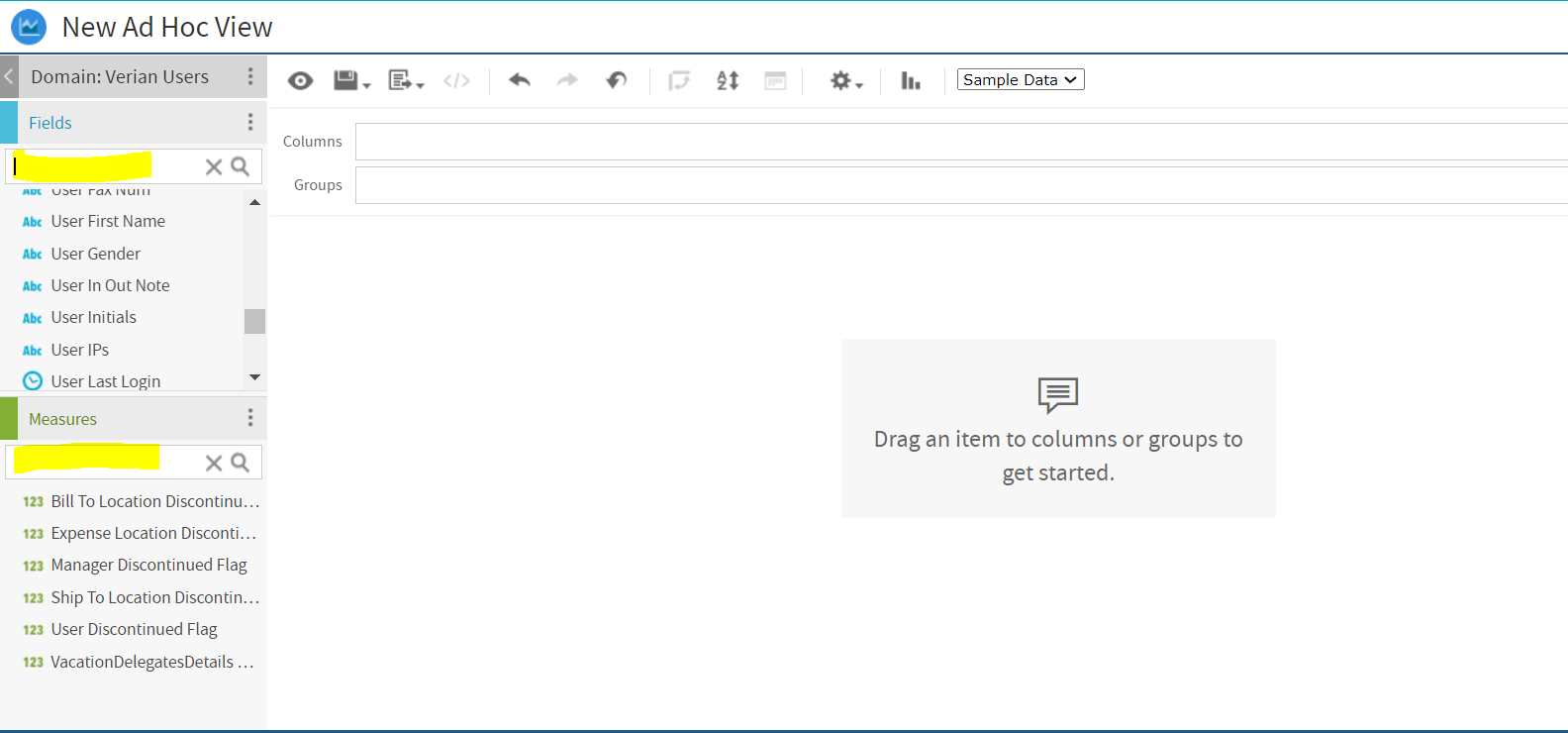Open the Export menu icon
Screen dimensions: 1568x733
point(404,81)
